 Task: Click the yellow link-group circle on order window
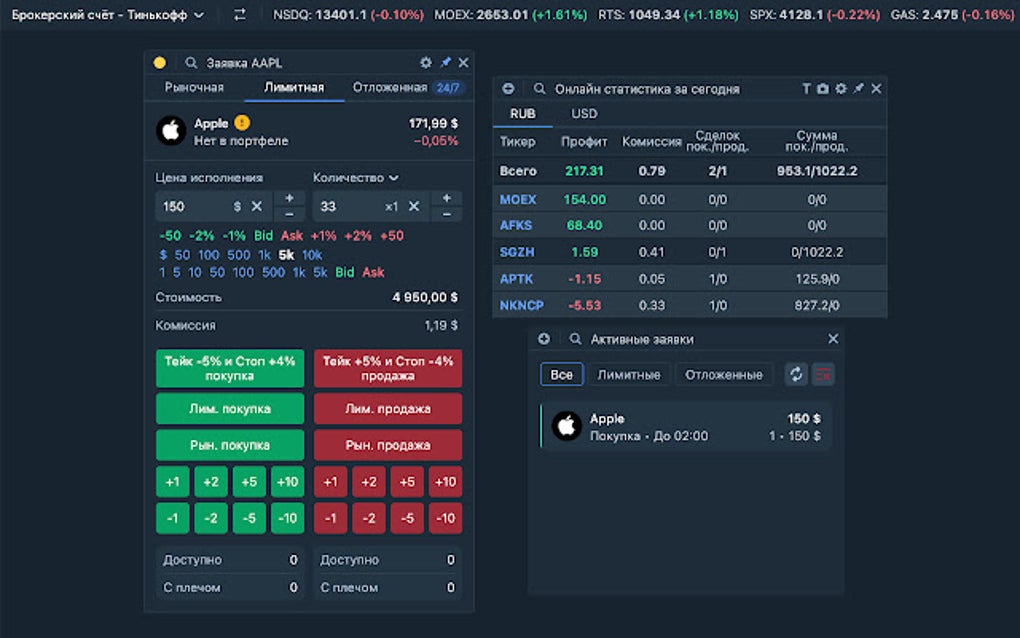[x=160, y=62]
